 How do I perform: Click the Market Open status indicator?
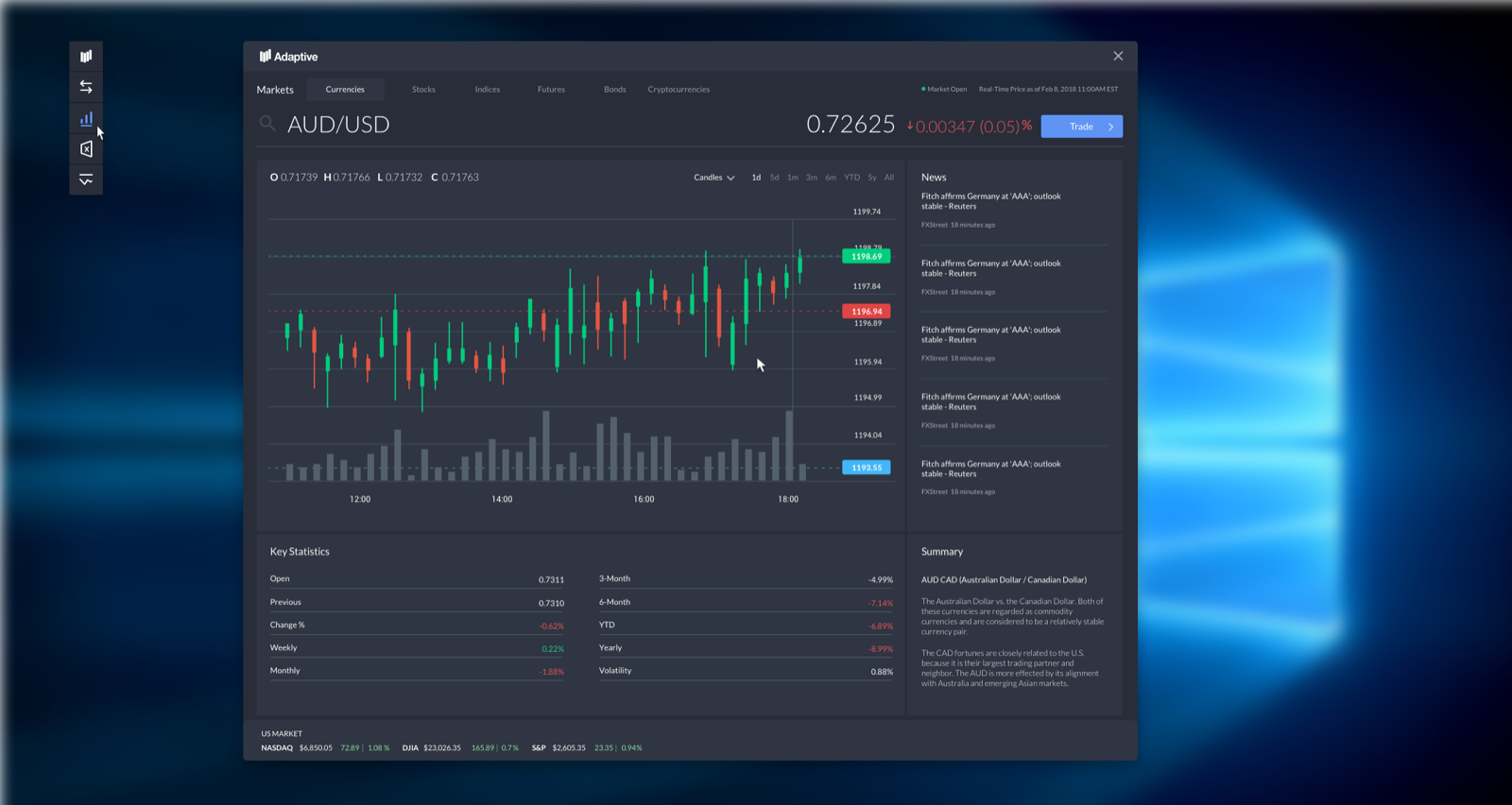coord(944,90)
